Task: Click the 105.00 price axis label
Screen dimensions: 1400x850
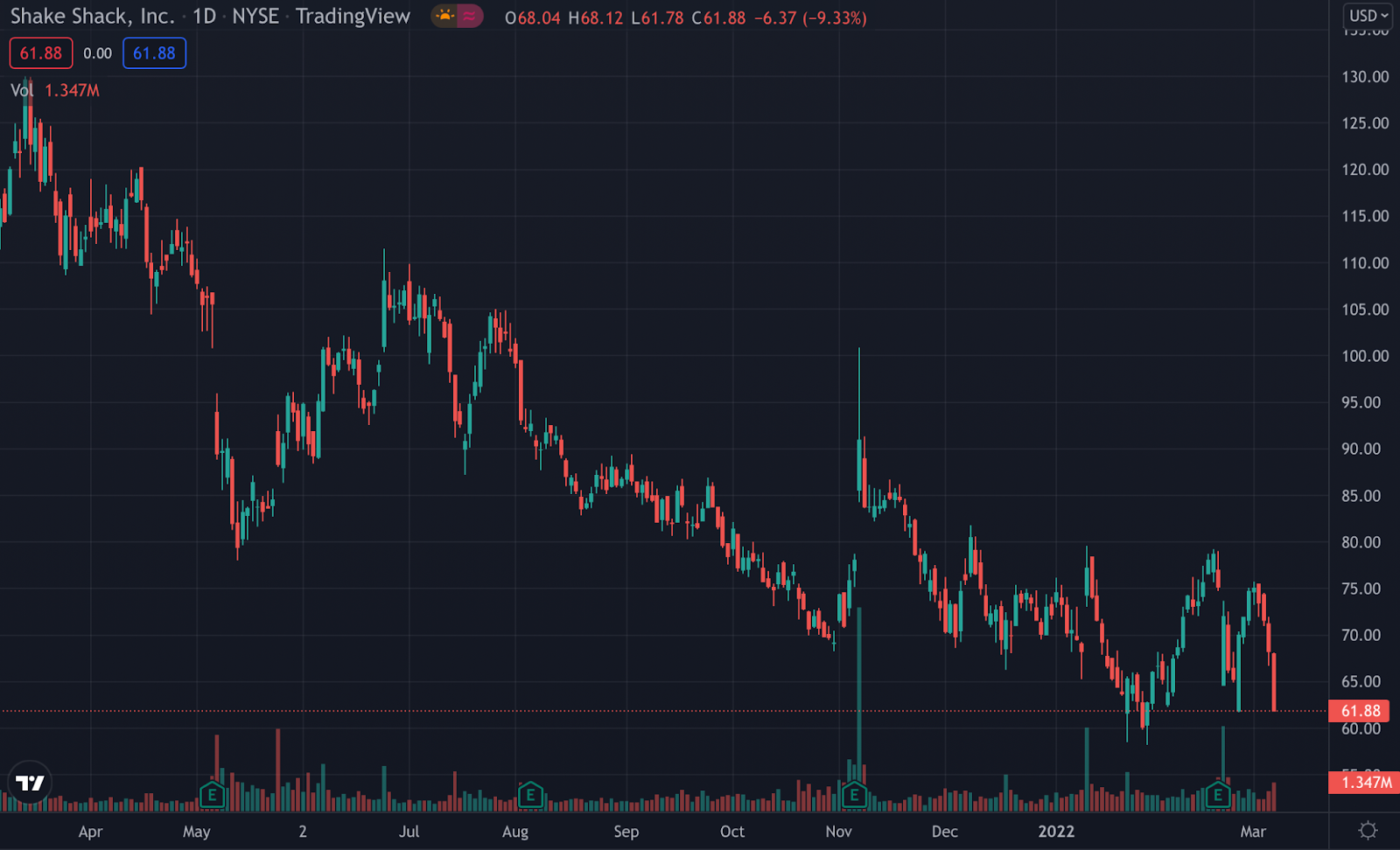Action: click(x=1365, y=310)
